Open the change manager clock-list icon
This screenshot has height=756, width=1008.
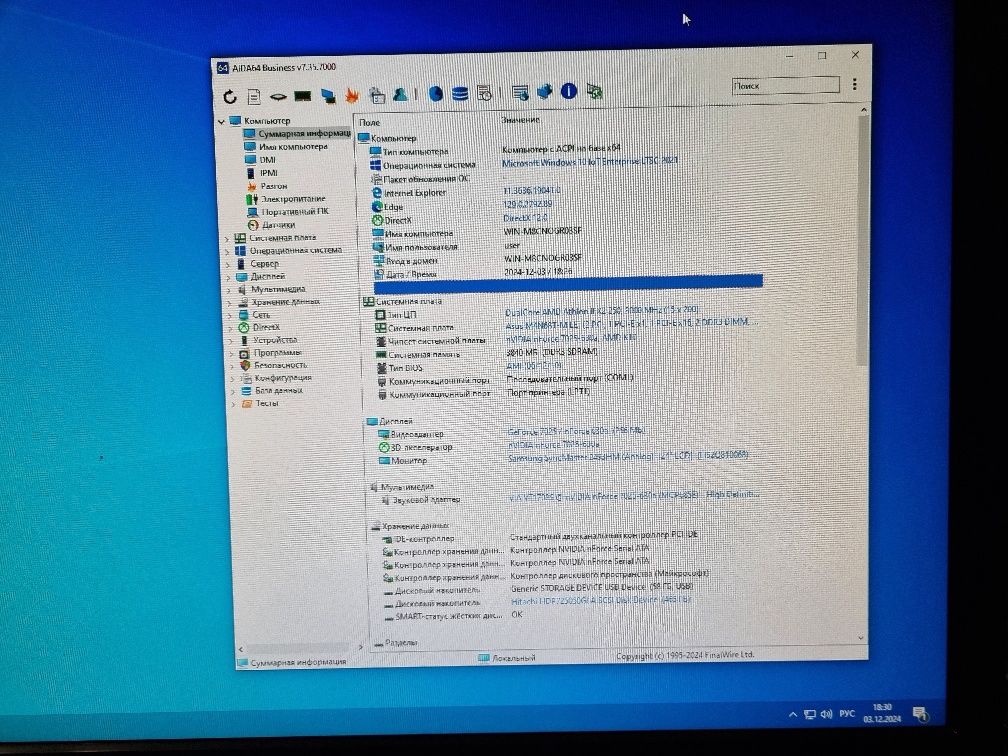(x=485, y=93)
